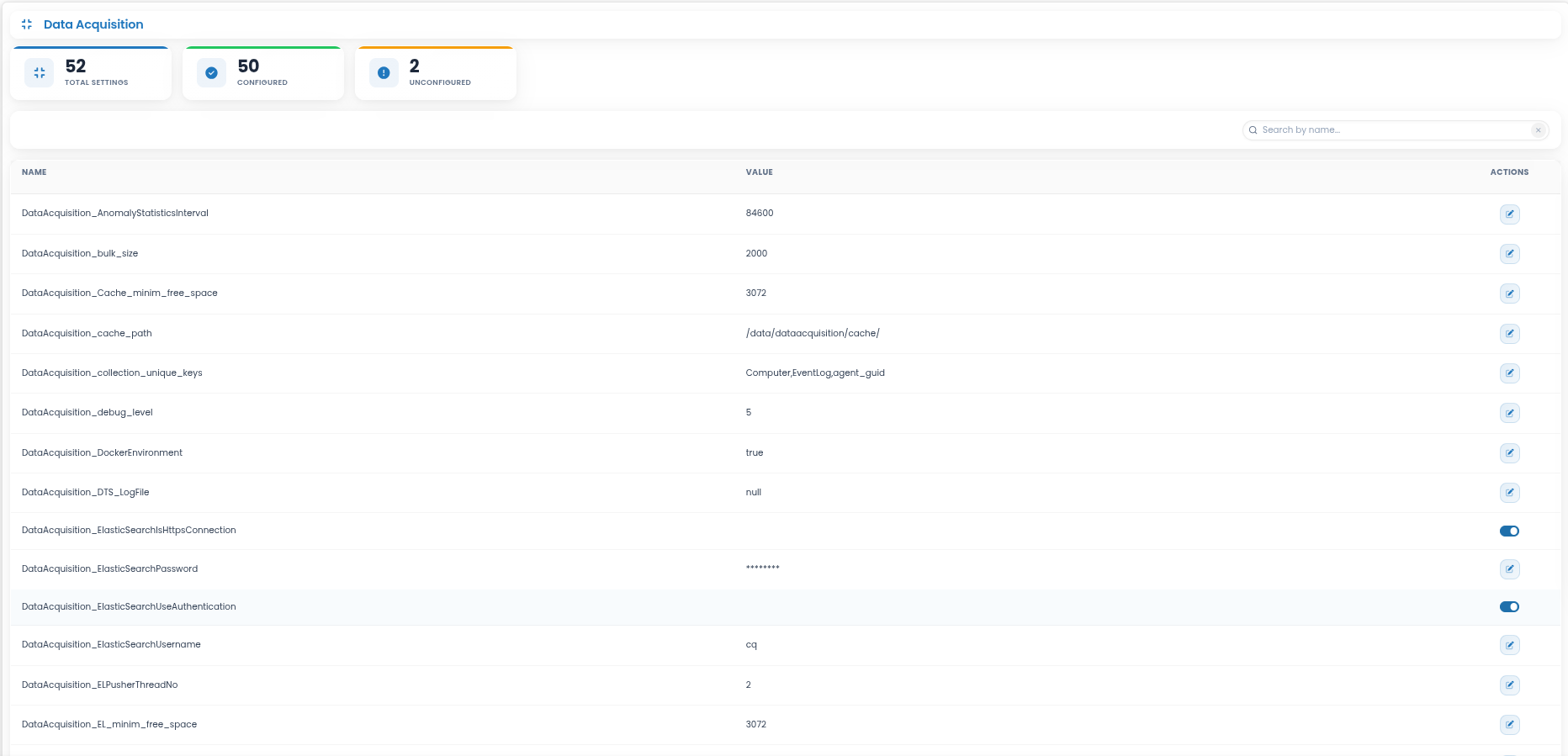Edit the debug_level setting
This screenshot has width=1568, height=756.
point(1509,413)
